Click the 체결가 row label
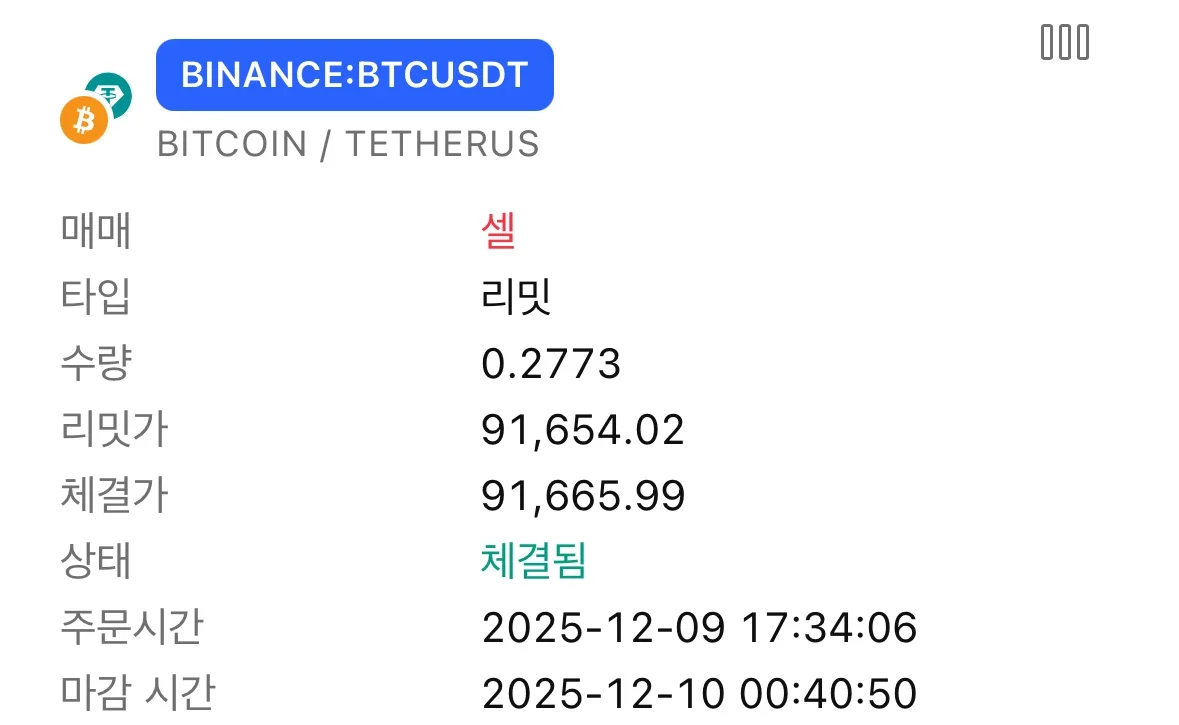 tap(114, 496)
